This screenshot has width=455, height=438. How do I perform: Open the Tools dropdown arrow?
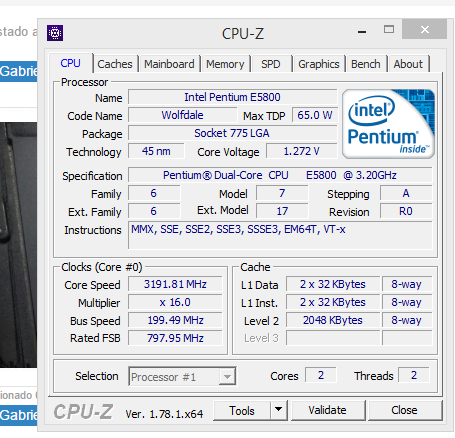point(279,410)
